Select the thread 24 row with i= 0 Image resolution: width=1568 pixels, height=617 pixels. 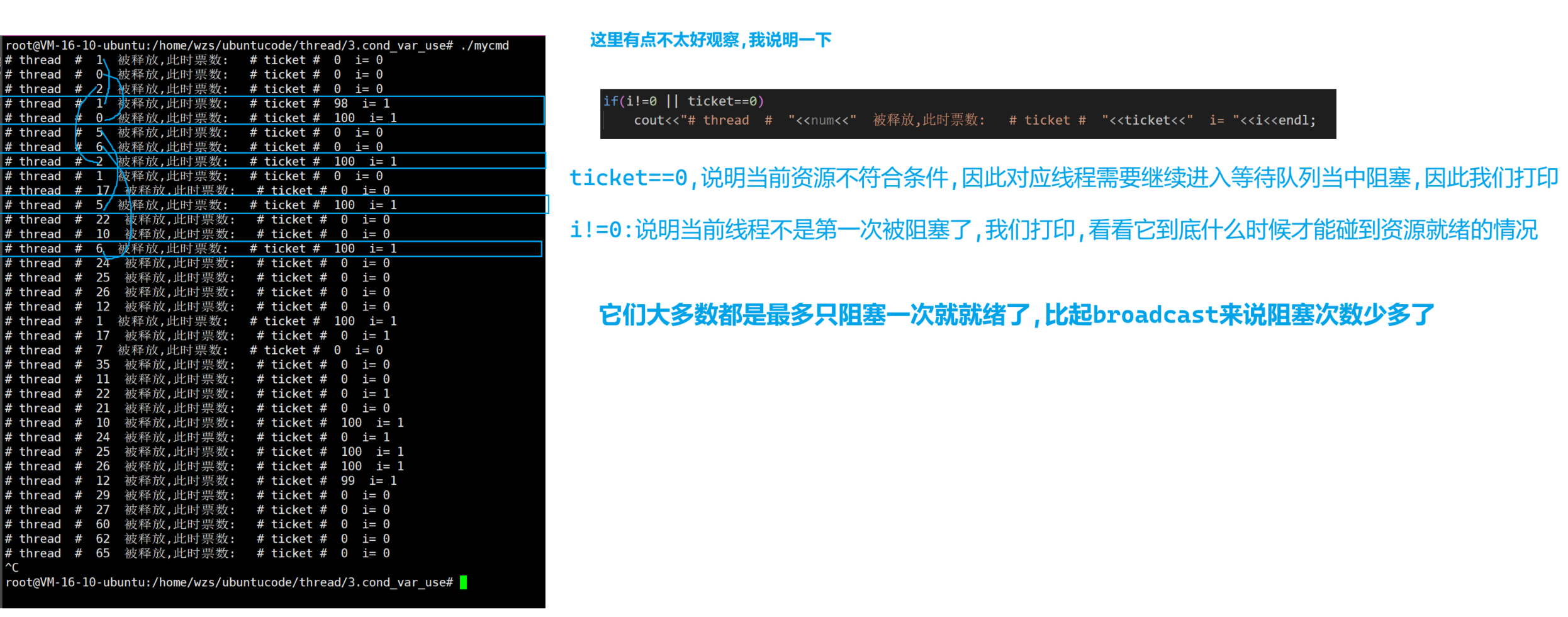coord(198,263)
